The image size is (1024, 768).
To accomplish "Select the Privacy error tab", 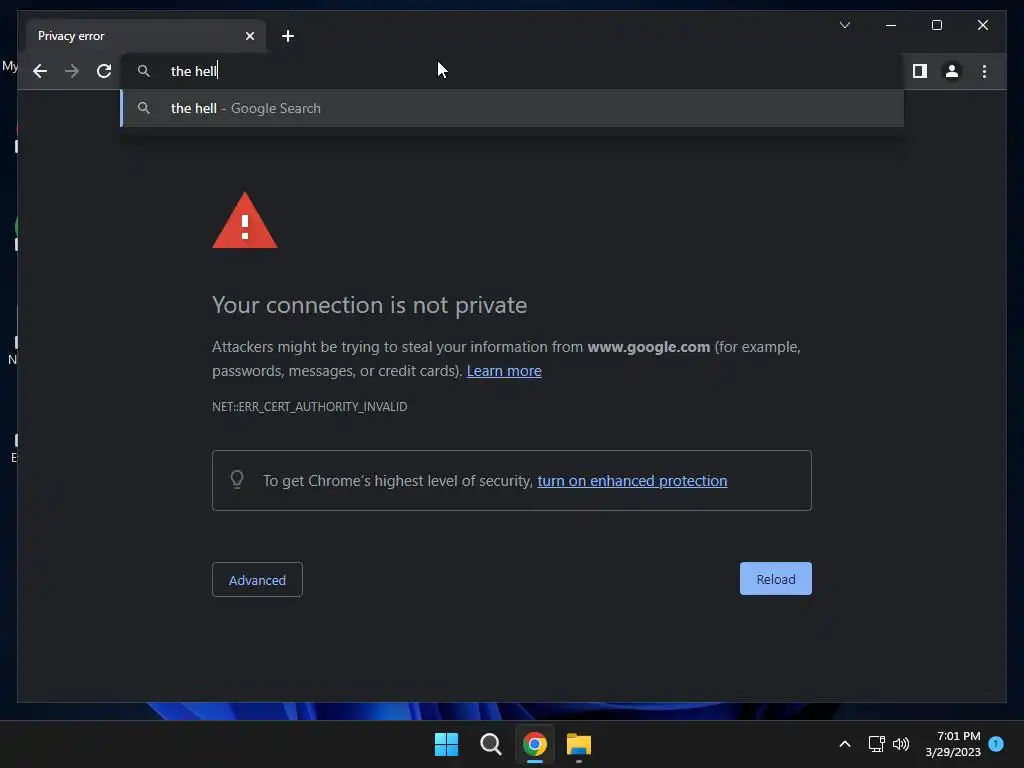I will [146, 36].
